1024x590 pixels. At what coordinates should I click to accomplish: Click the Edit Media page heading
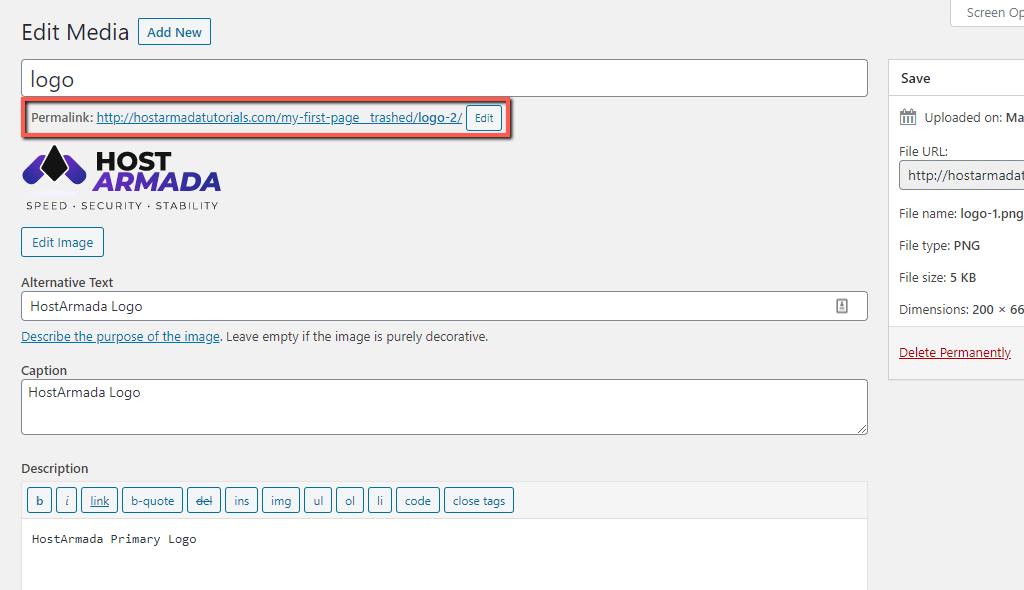(x=75, y=32)
